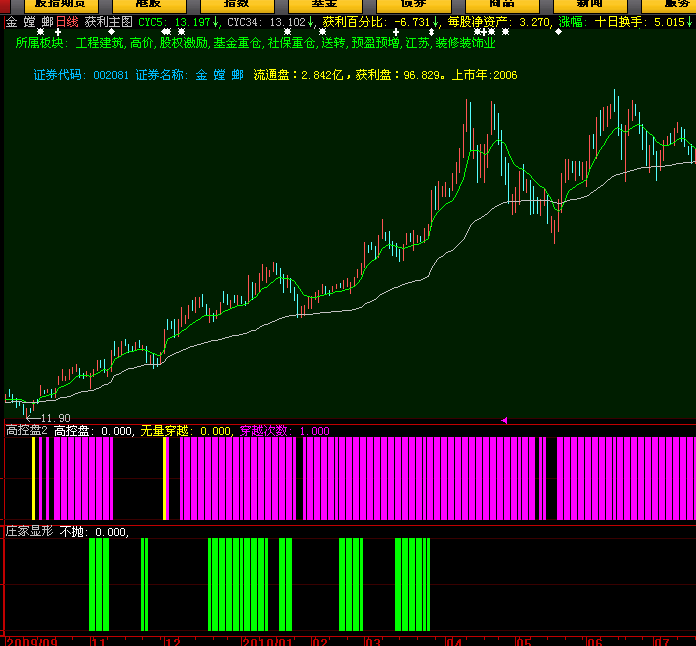
Task: Click the 社保重仓 sector link
Action: pos(291,43)
